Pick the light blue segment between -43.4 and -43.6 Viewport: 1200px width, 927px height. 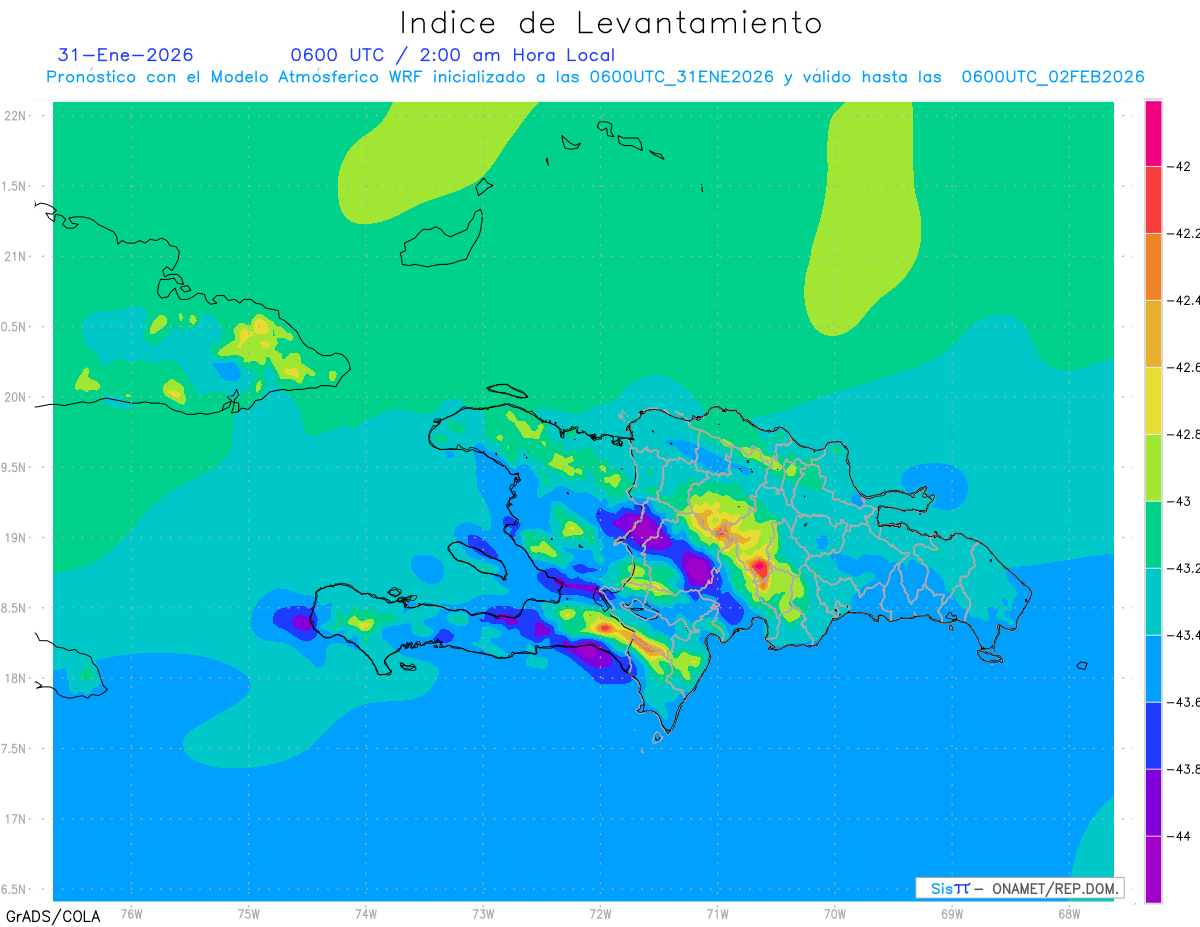tap(1153, 669)
